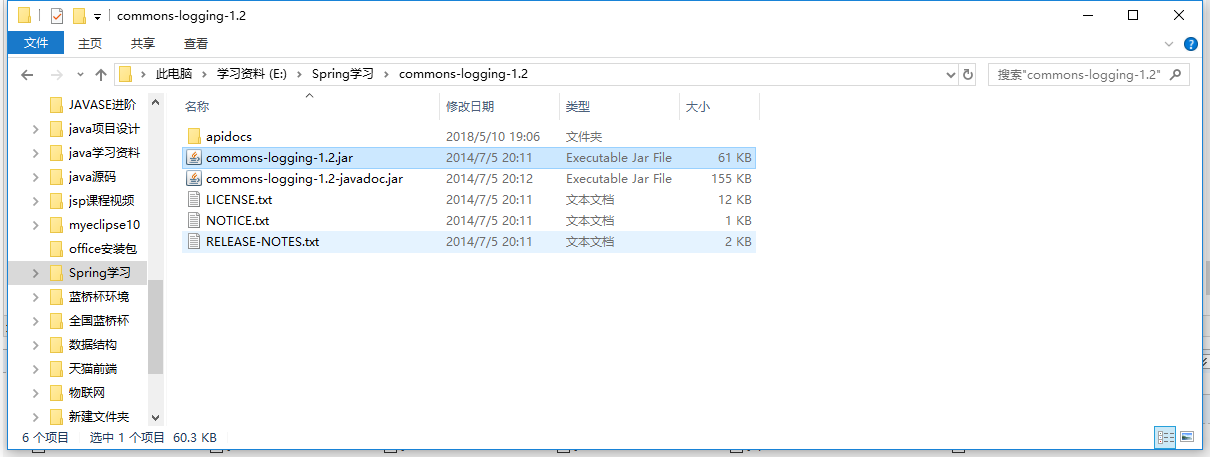Click the search magnifier icon

coord(1177,75)
